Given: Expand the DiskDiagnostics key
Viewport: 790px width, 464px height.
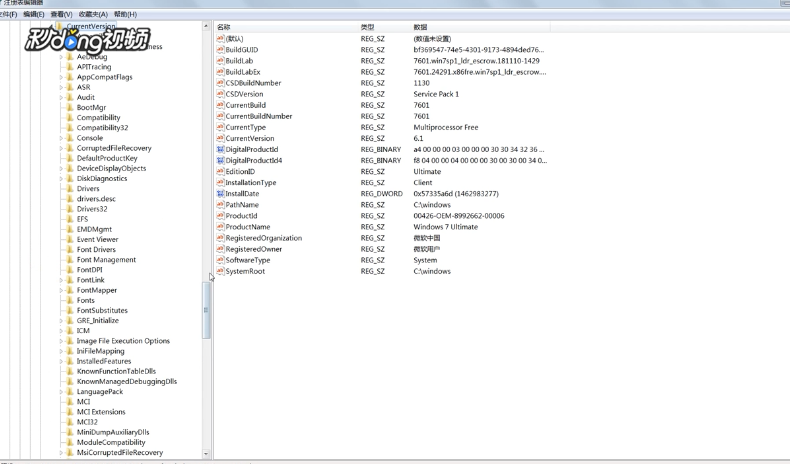Looking at the screenshot, I should pyautogui.click(x=61, y=178).
